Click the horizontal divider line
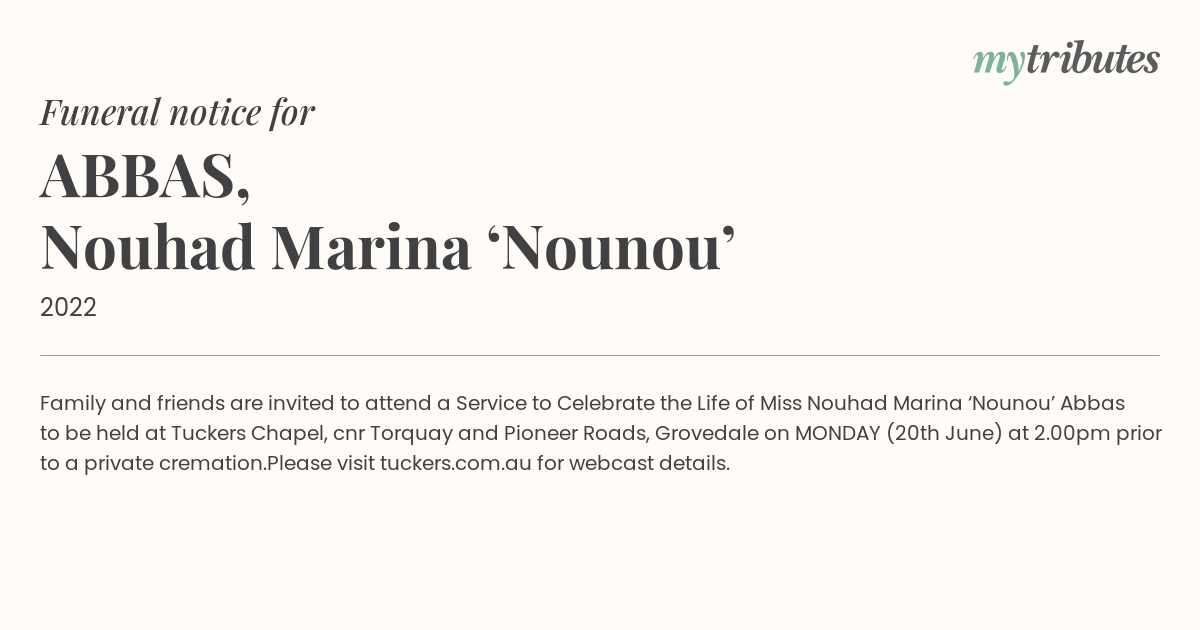Screen dimensions: 1200x630 coord(600,355)
